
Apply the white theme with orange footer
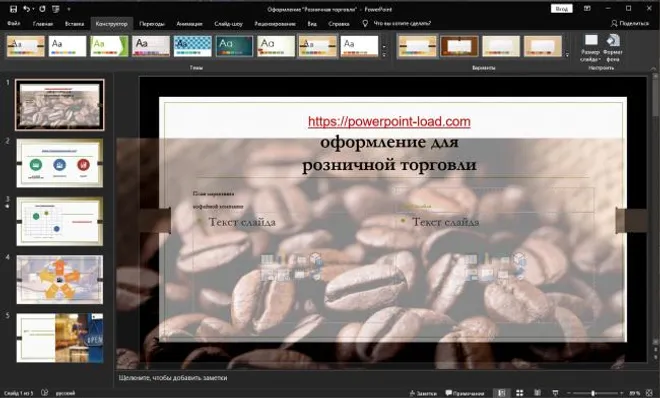coord(359,46)
